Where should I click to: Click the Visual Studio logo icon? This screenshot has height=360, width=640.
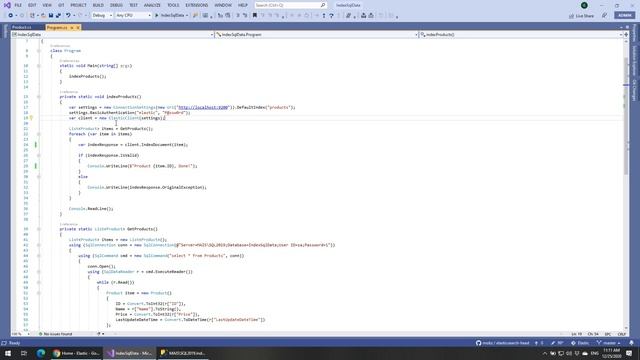(x=7, y=5)
